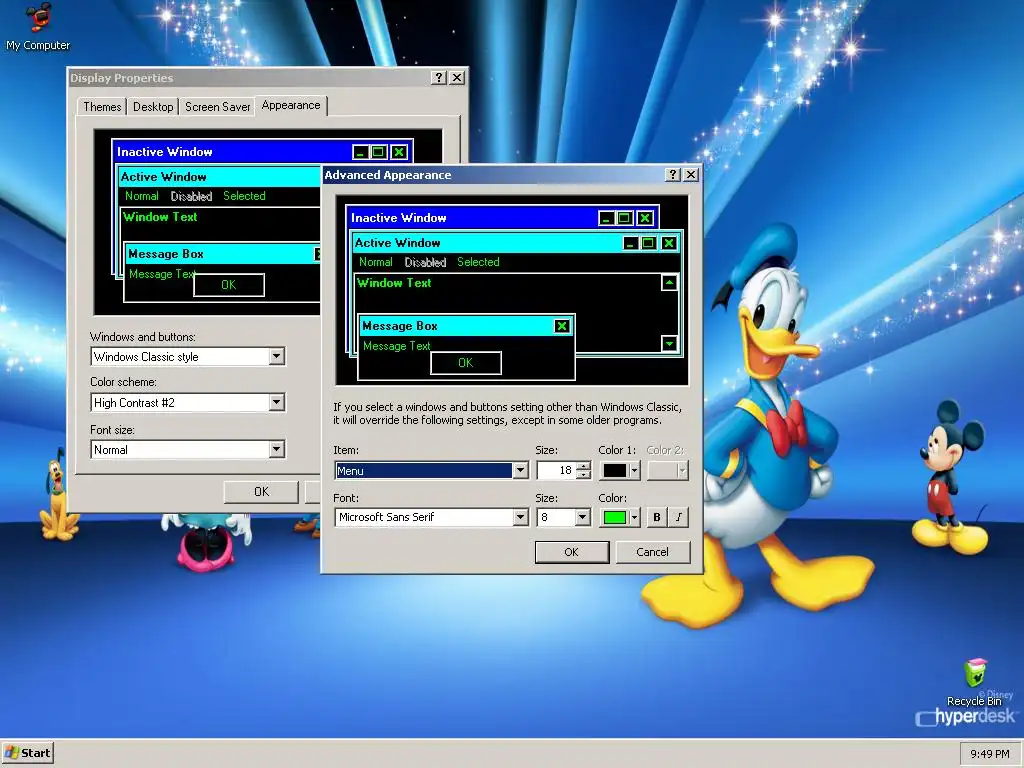
Task: Switch to the Desktop tab
Action: (x=153, y=106)
